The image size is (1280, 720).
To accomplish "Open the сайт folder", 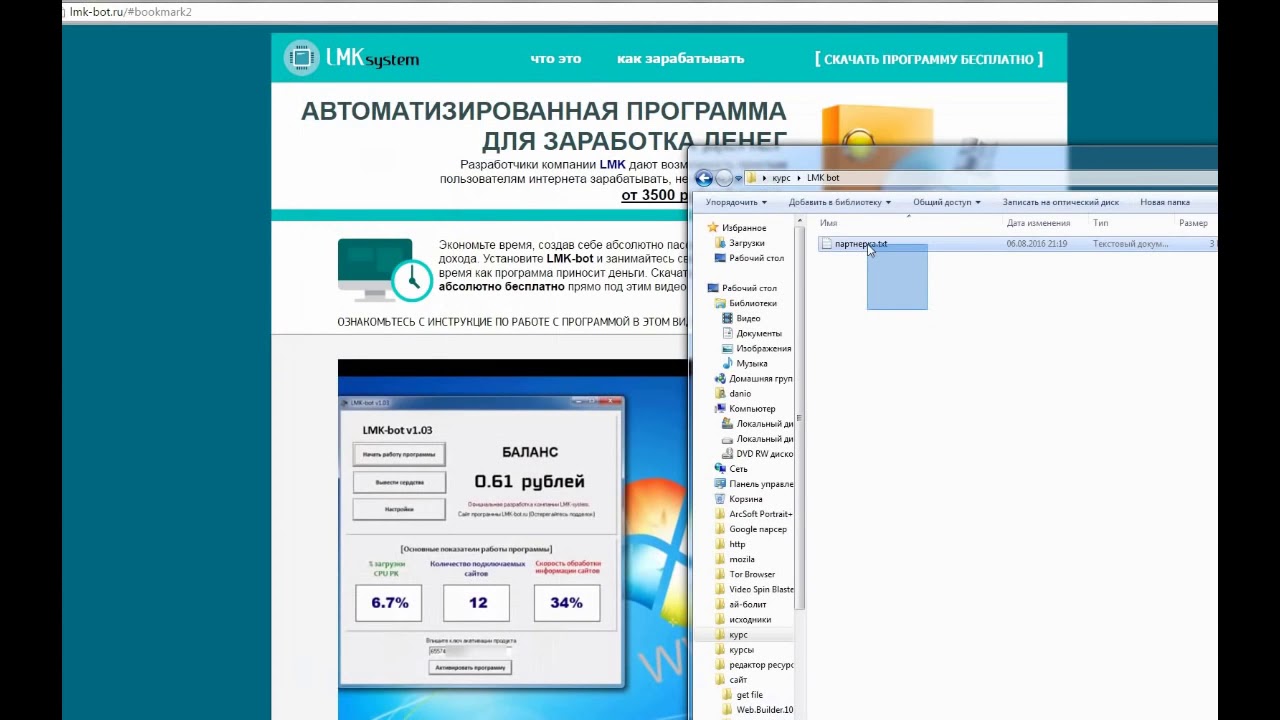I will click(x=731, y=680).
